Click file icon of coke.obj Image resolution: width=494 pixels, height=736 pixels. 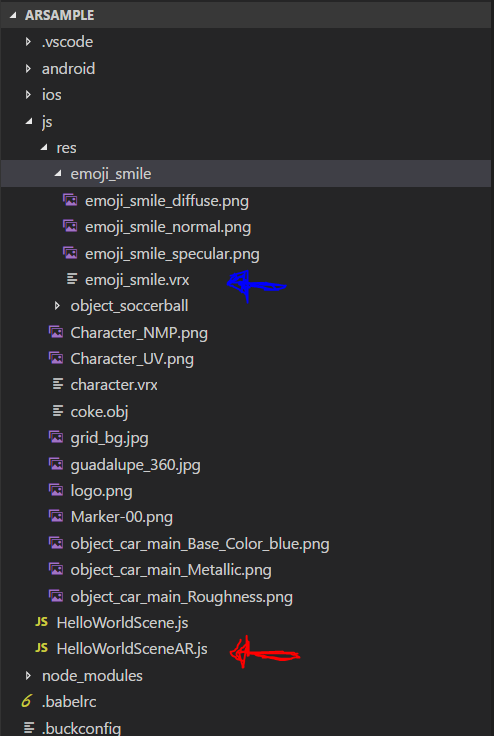coord(58,412)
